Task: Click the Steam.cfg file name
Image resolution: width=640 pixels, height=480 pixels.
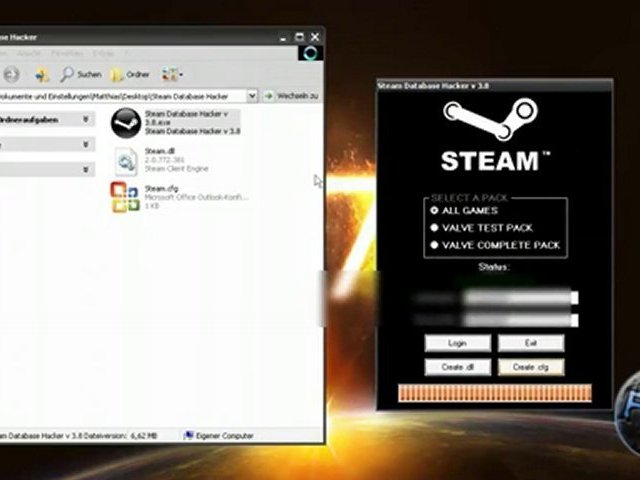Action: 162,189
